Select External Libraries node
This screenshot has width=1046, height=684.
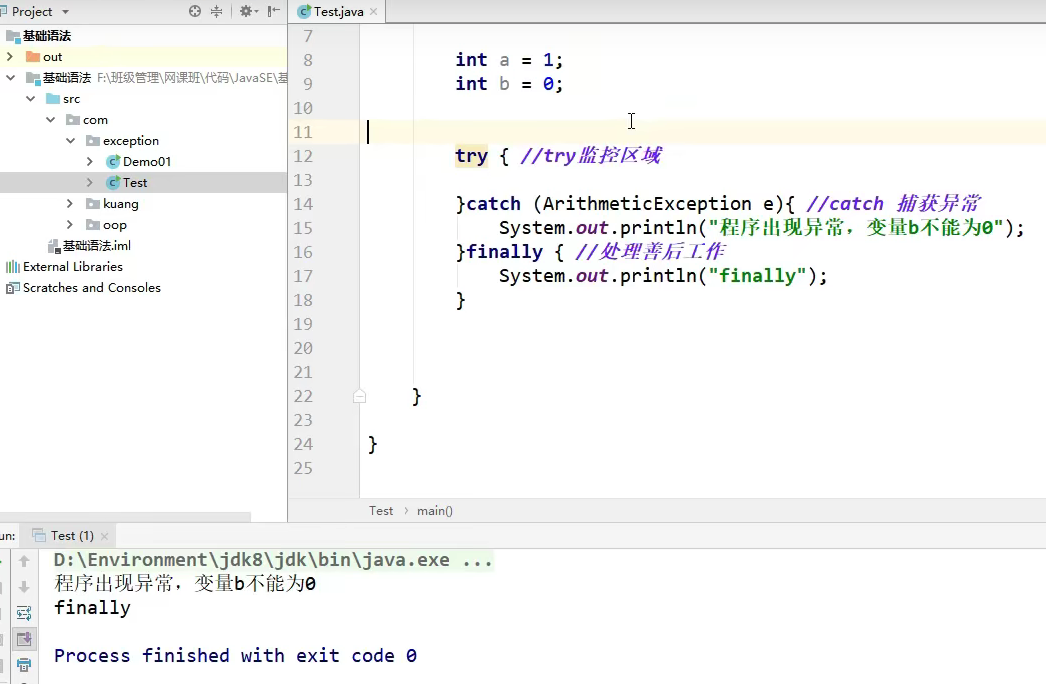coord(73,267)
